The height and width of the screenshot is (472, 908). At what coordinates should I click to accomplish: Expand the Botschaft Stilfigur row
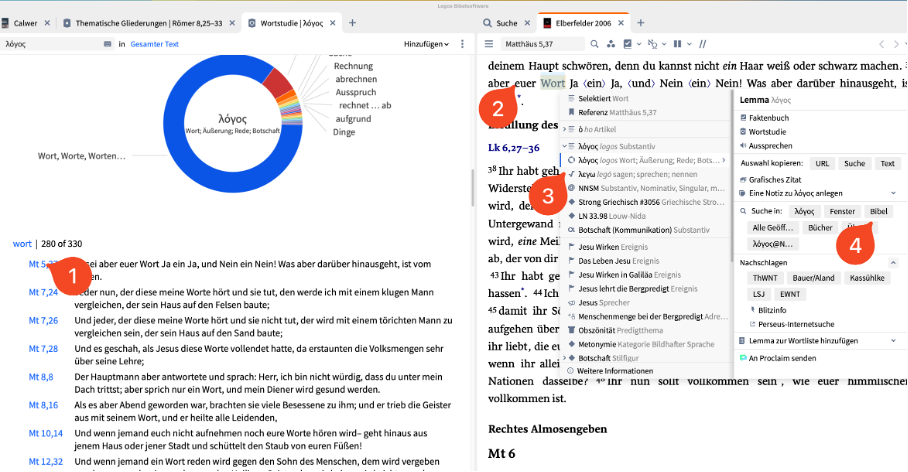click(565, 358)
